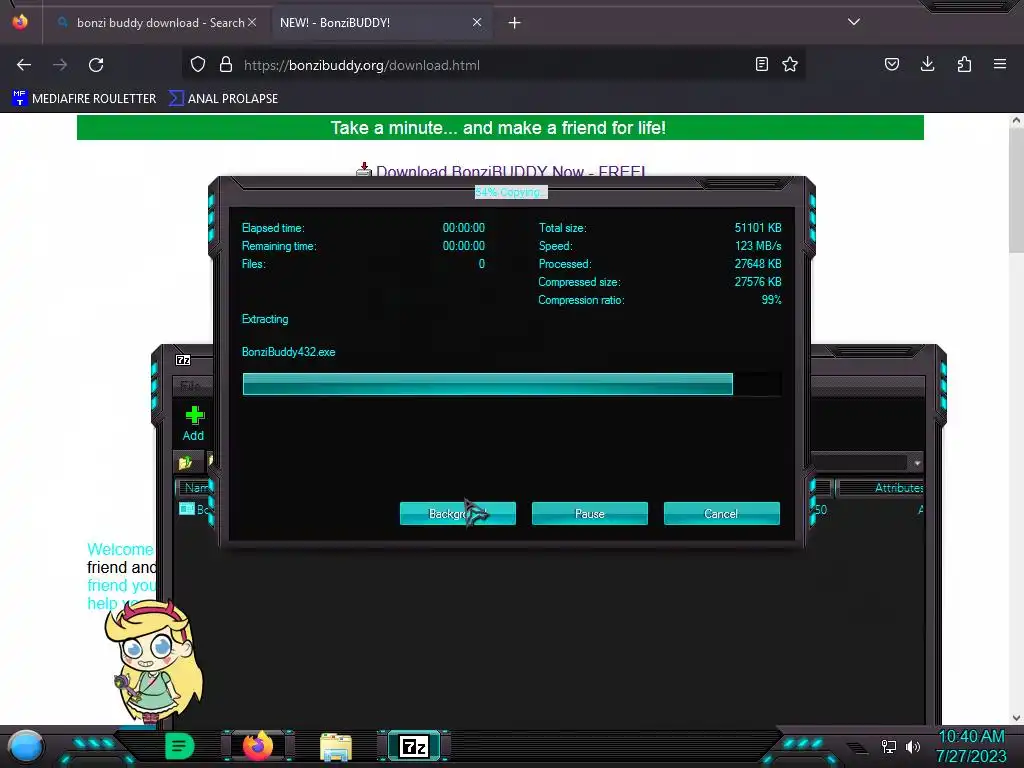
Task: Open the Pocket save icon
Action: click(x=892, y=64)
